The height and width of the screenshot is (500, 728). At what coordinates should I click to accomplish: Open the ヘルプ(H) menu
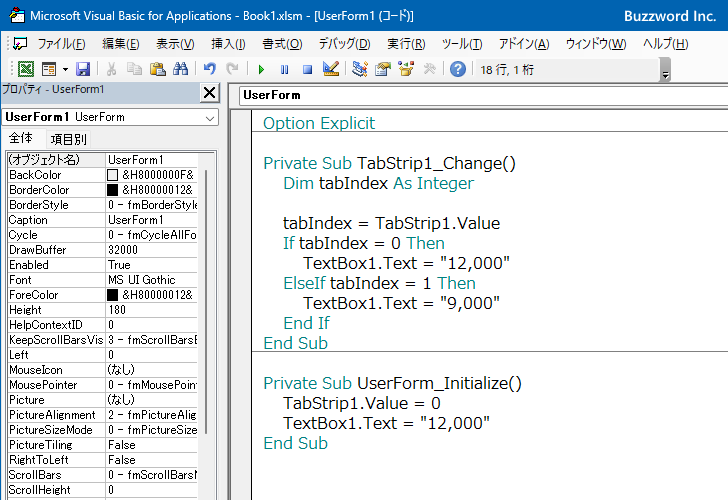click(665, 44)
